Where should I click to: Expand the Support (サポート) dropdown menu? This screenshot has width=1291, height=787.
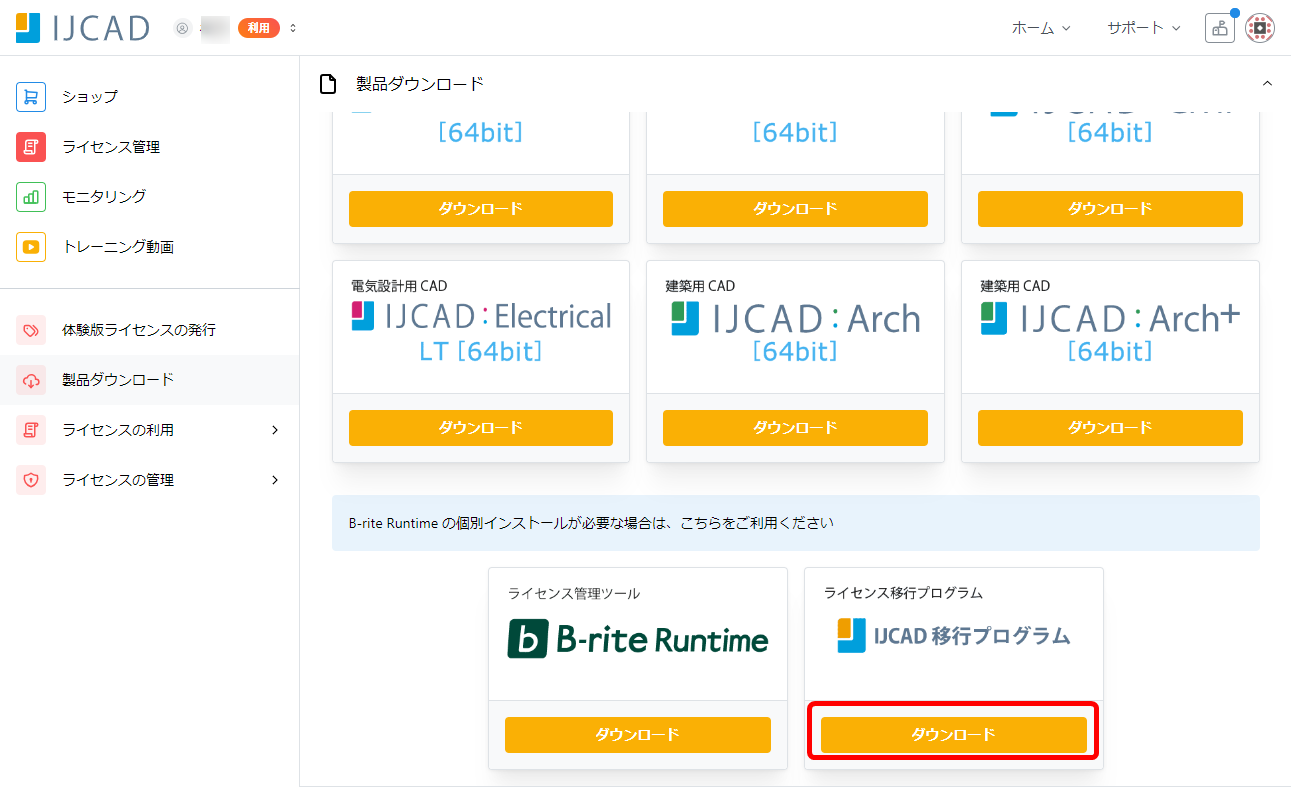click(1143, 28)
